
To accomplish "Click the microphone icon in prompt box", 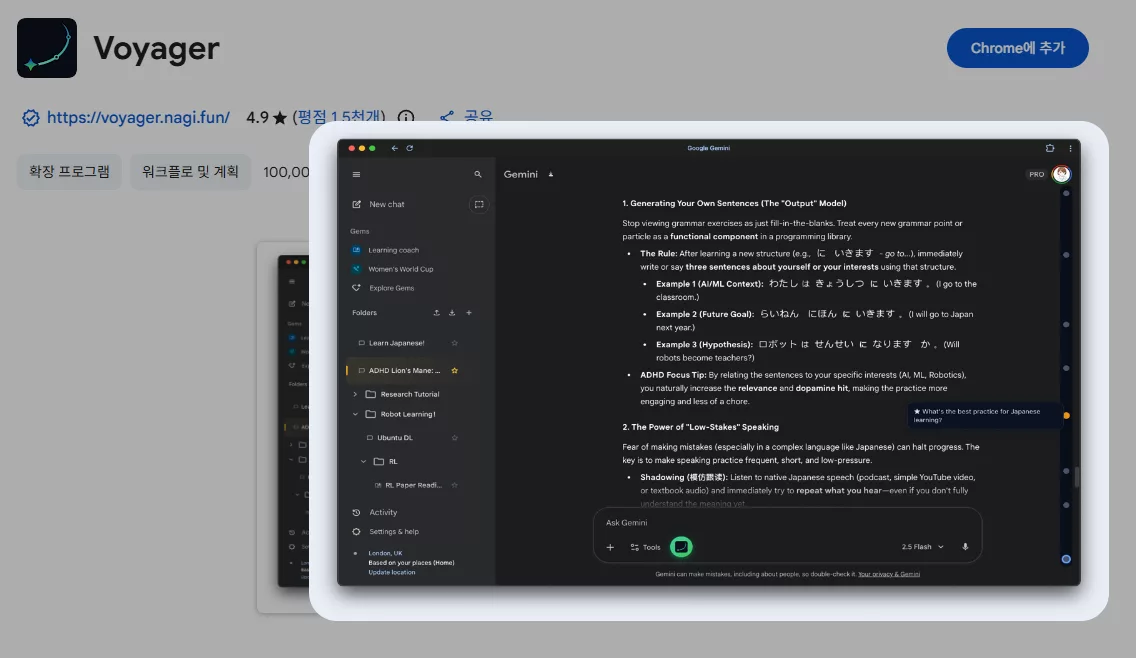I will [x=965, y=547].
